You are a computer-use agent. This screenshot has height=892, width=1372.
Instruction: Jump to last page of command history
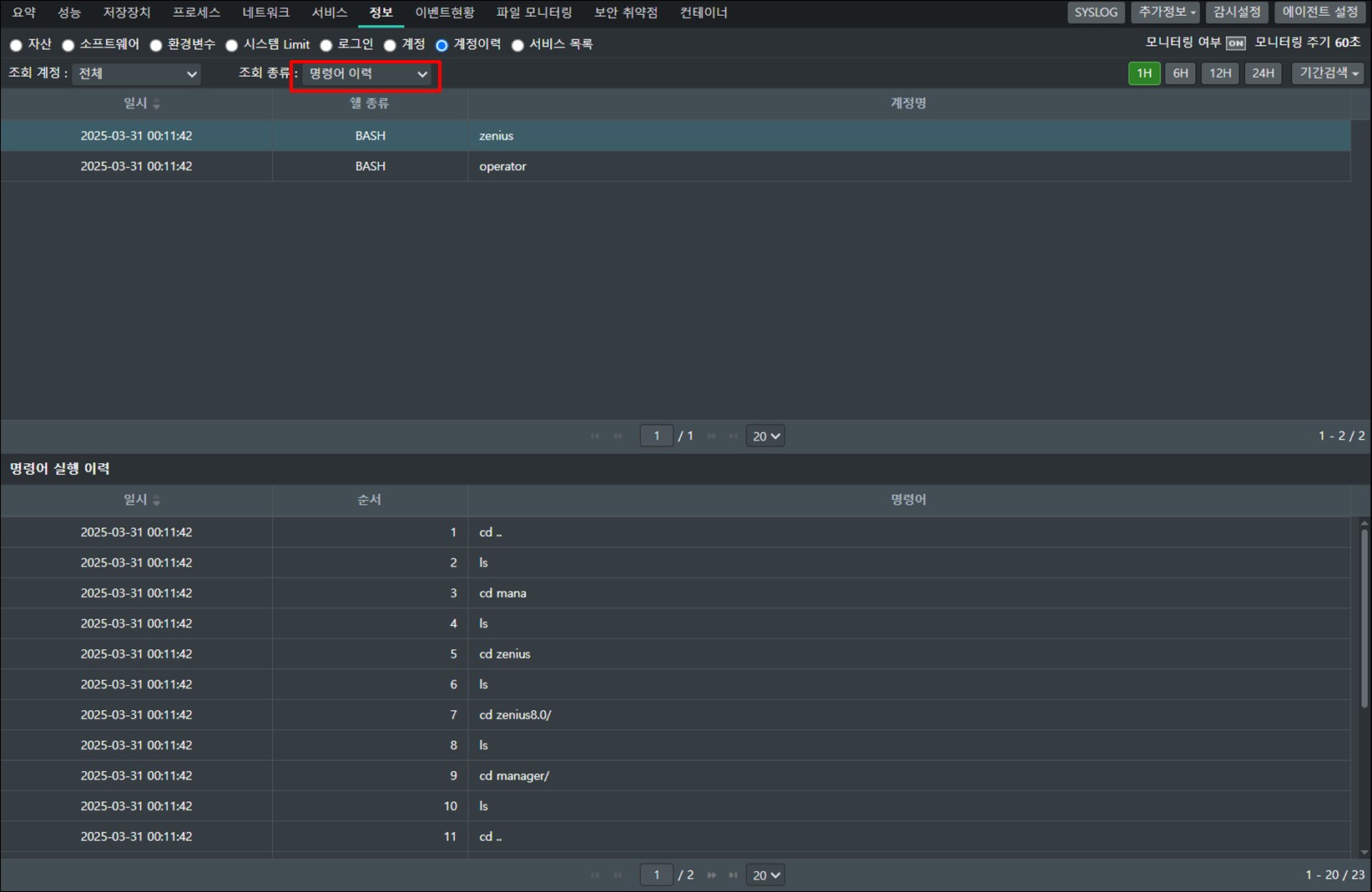click(733, 874)
